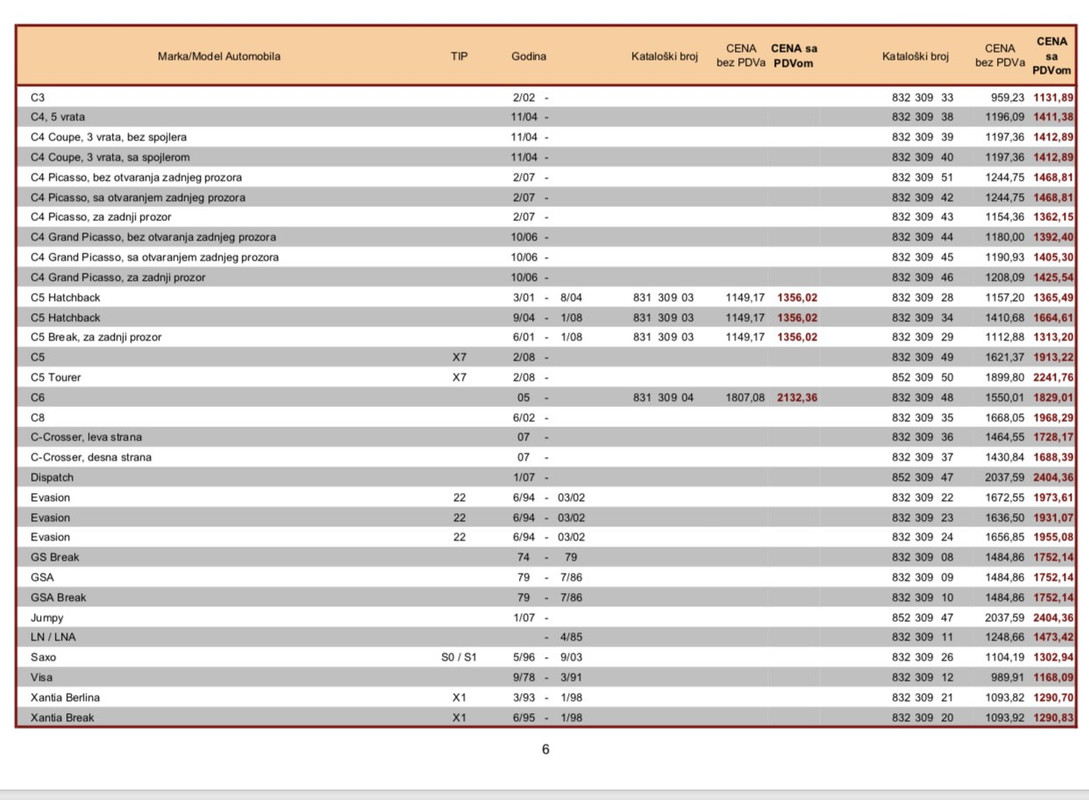The width and height of the screenshot is (1089, 800).
Task: Select the 'Dispatch' row label
Action: point(52,477)
